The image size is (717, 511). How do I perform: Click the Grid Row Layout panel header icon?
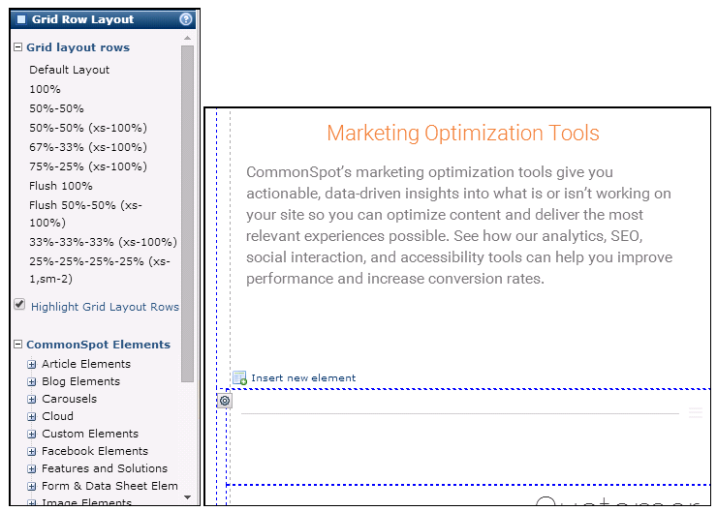pos(21,19)
